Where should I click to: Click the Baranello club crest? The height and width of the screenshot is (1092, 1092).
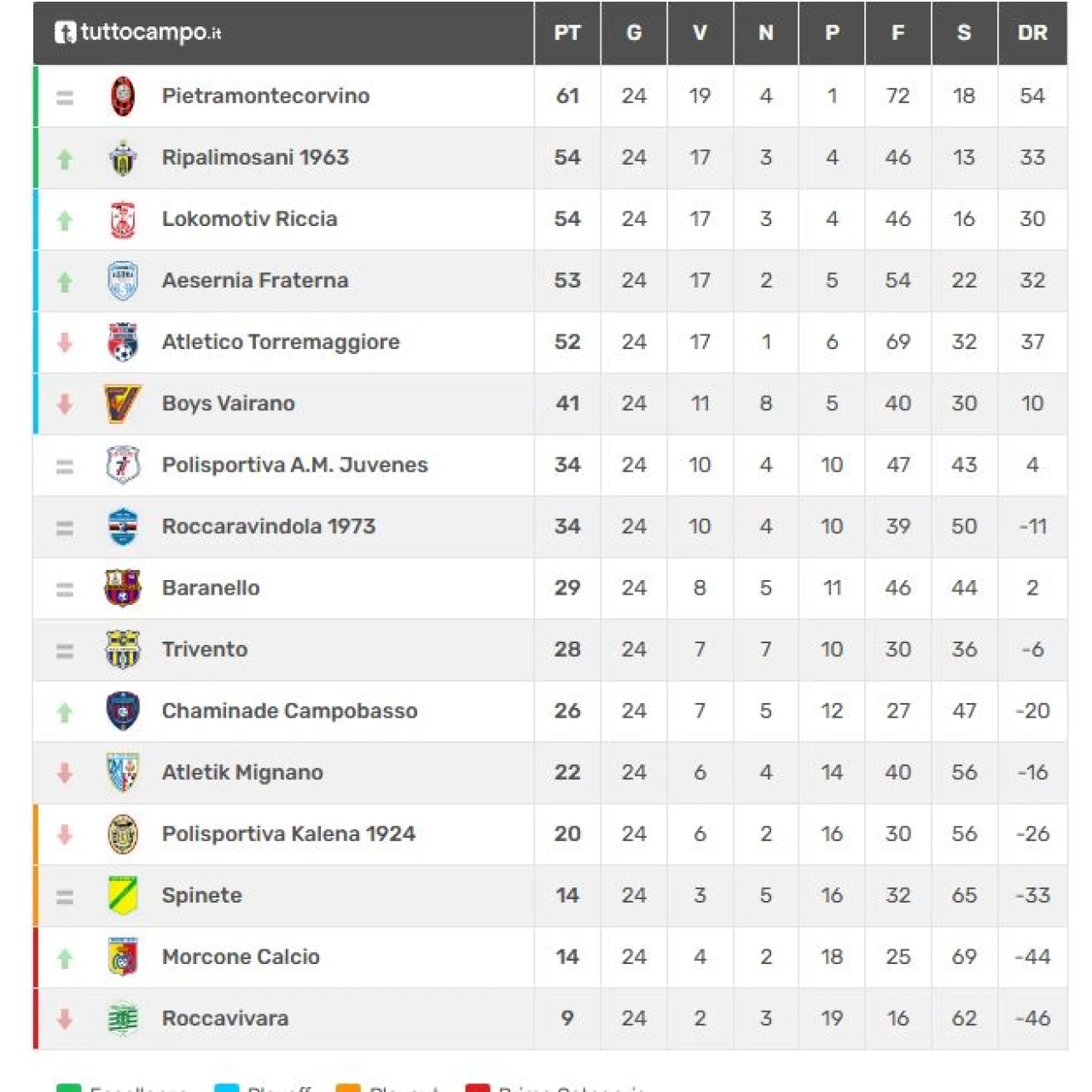point(123,588)
